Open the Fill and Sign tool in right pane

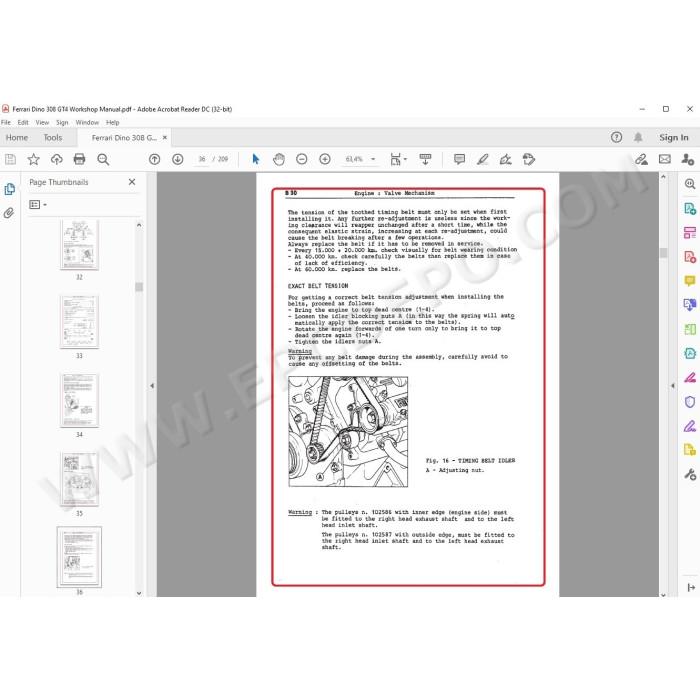(690, 425)
